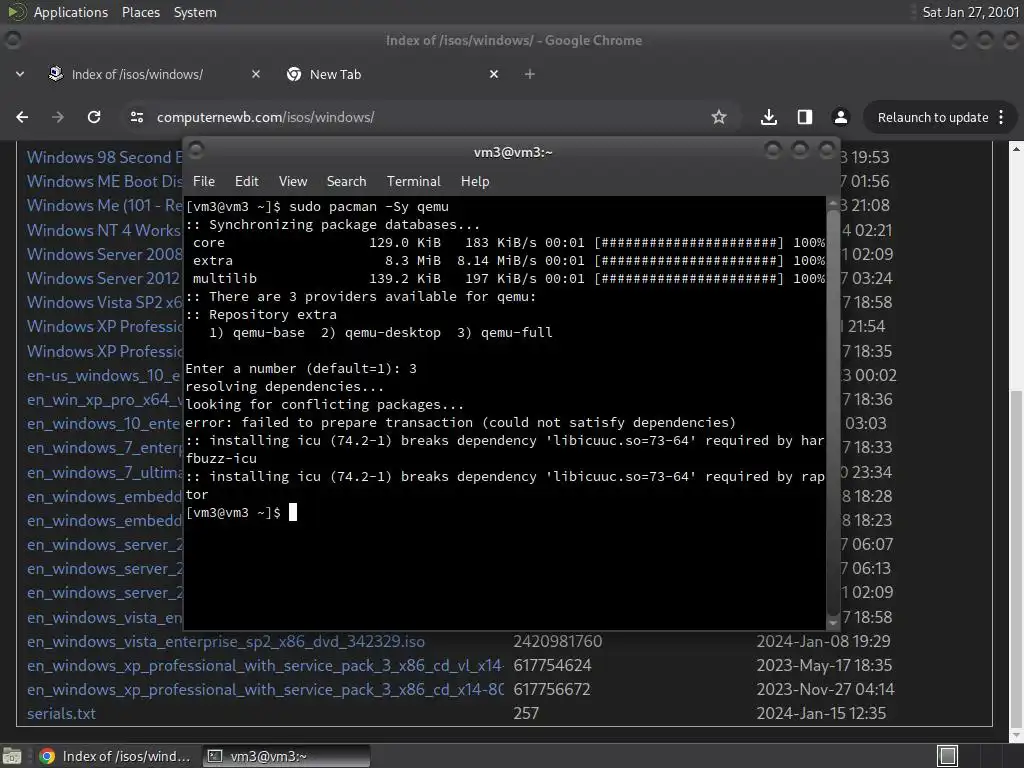1024x768 pixels.
Task: Click the terminal vertical scrollbar
Action: [x=833, y=411]
